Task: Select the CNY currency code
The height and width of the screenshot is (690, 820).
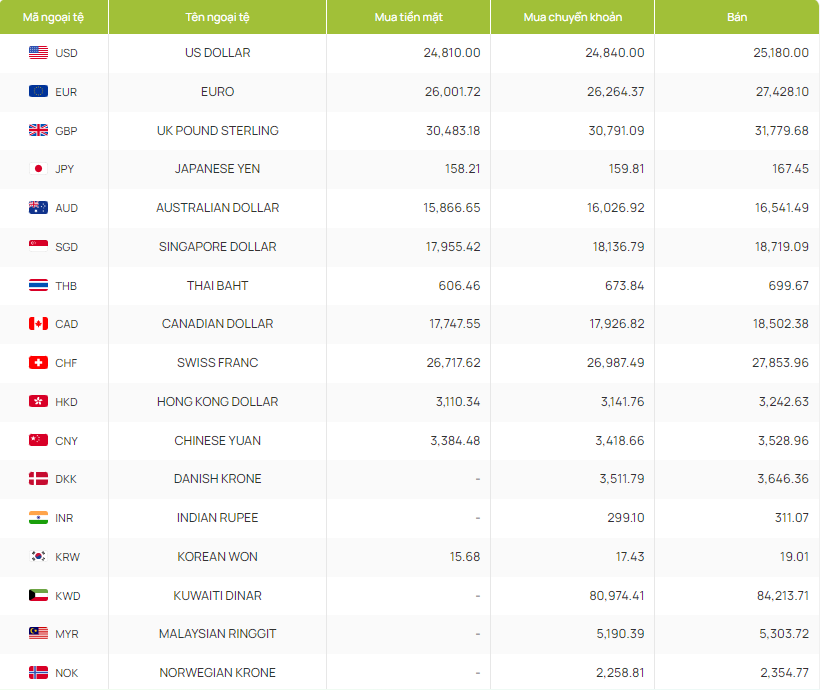Action: (x=66, y=441)
